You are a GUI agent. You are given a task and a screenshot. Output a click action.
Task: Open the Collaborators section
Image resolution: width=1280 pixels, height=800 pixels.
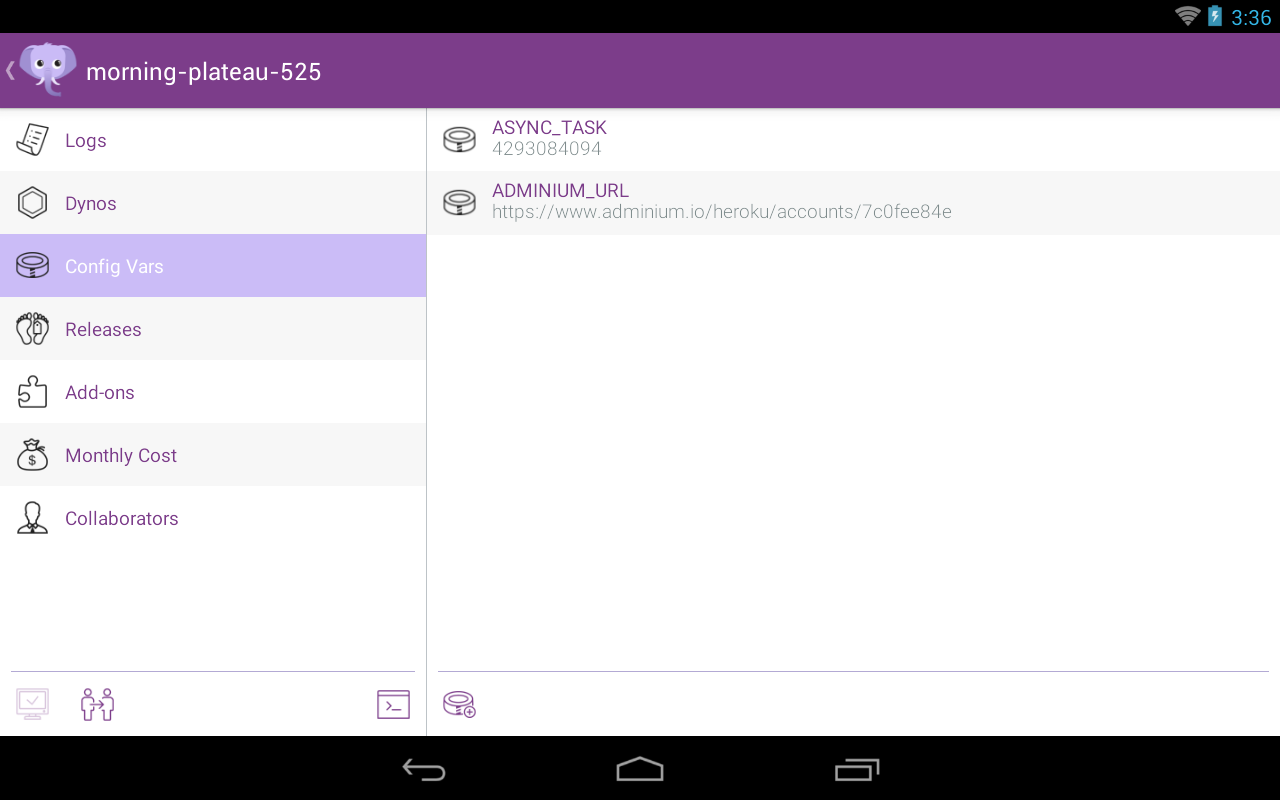[x=213, y=518]
